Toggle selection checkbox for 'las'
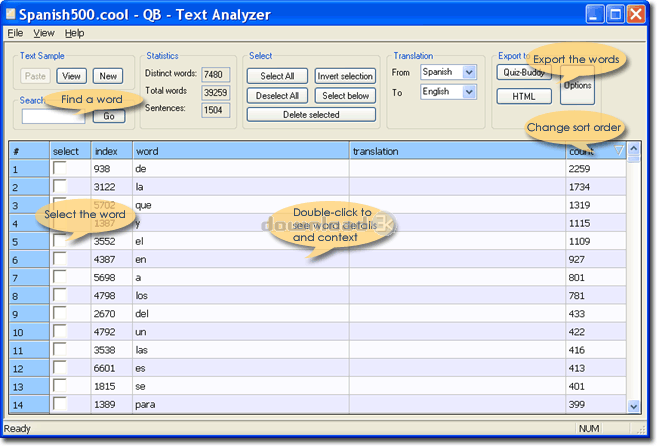Viewport: 658px width, 446px height. coord(60,349)
